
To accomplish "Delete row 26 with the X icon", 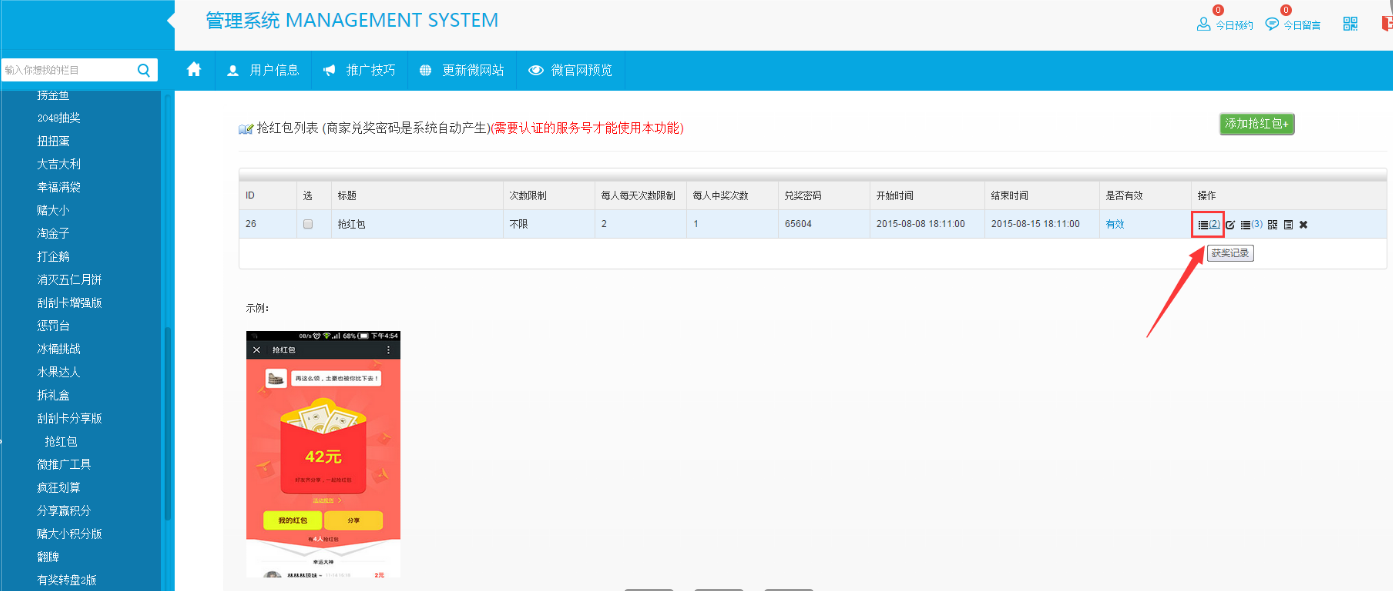I will (1303, 225).
